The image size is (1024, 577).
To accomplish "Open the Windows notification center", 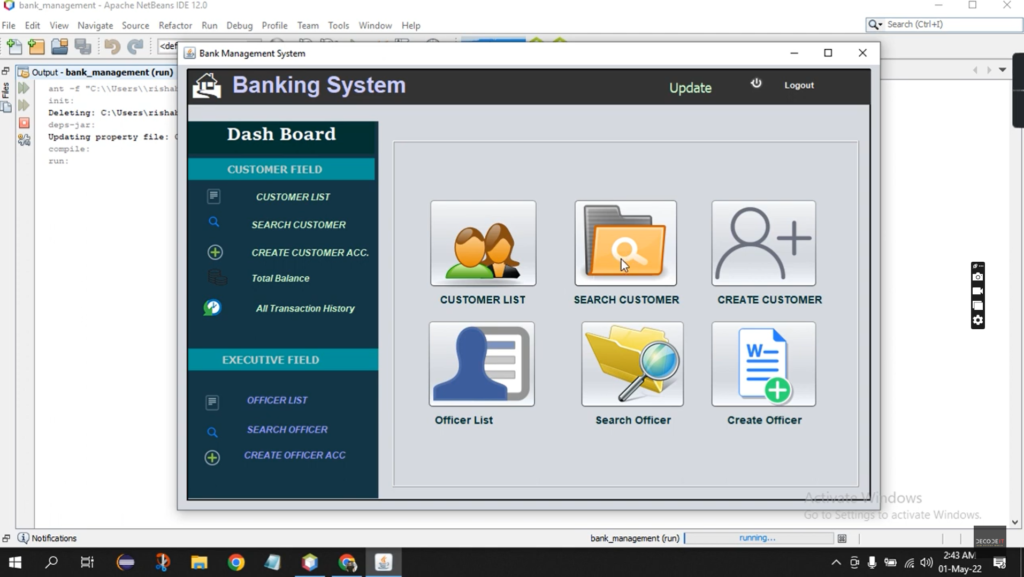I will [999, 562].
